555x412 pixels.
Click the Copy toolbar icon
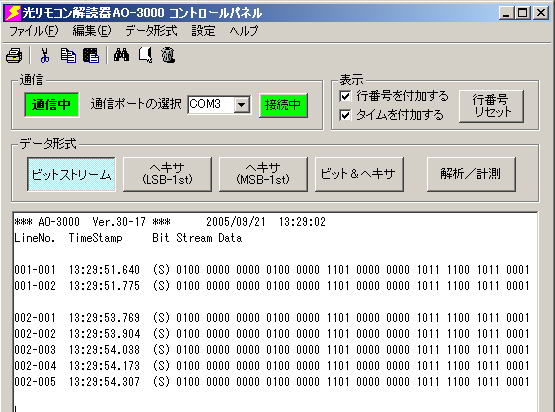coord(68,56)
